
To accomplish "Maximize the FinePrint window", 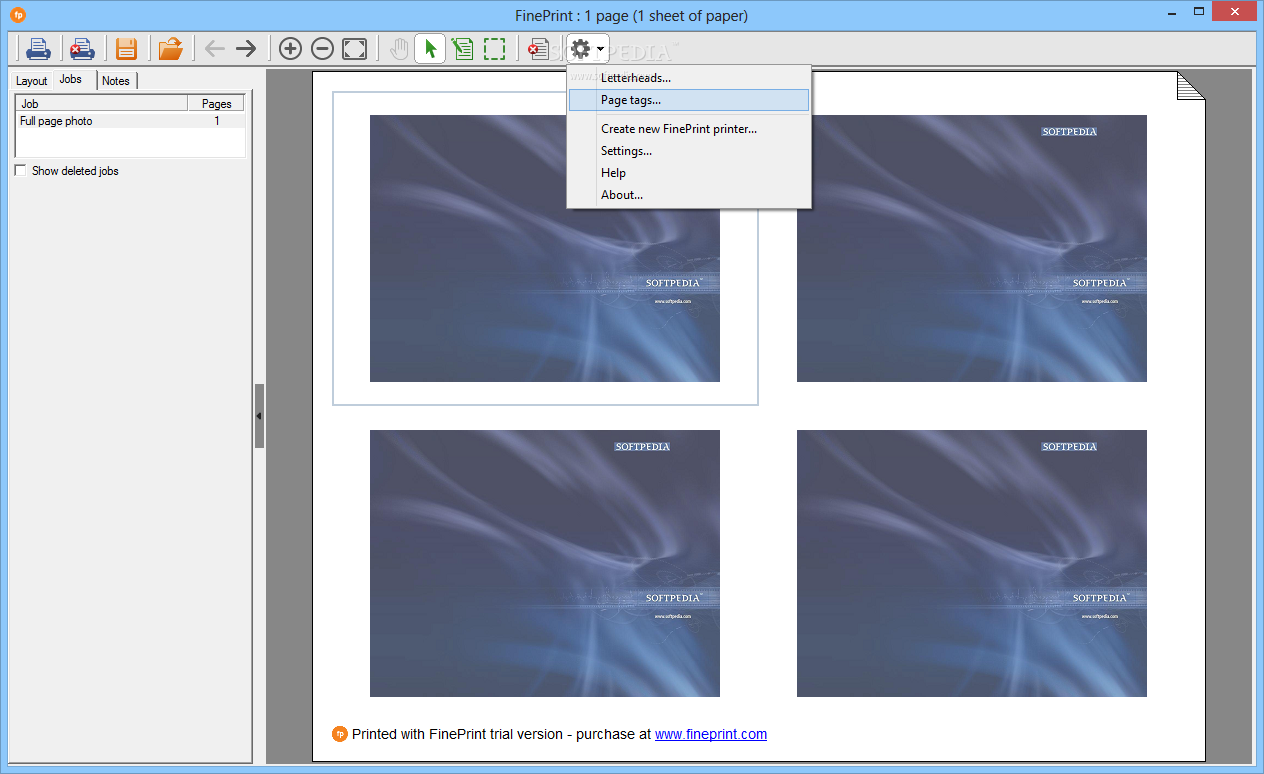I will [1198, 11].
